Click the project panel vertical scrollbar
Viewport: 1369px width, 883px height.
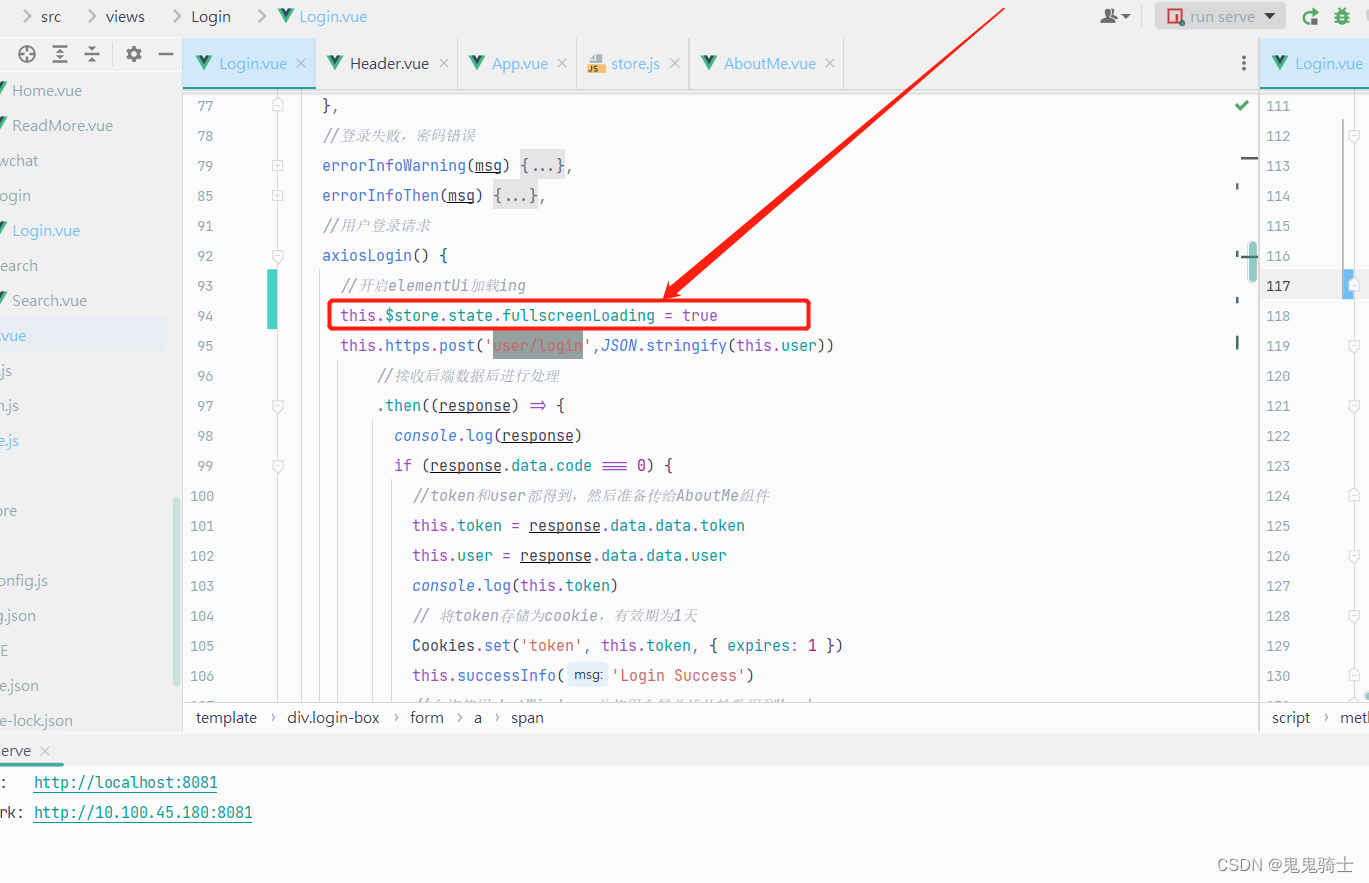tap(176, 590)
